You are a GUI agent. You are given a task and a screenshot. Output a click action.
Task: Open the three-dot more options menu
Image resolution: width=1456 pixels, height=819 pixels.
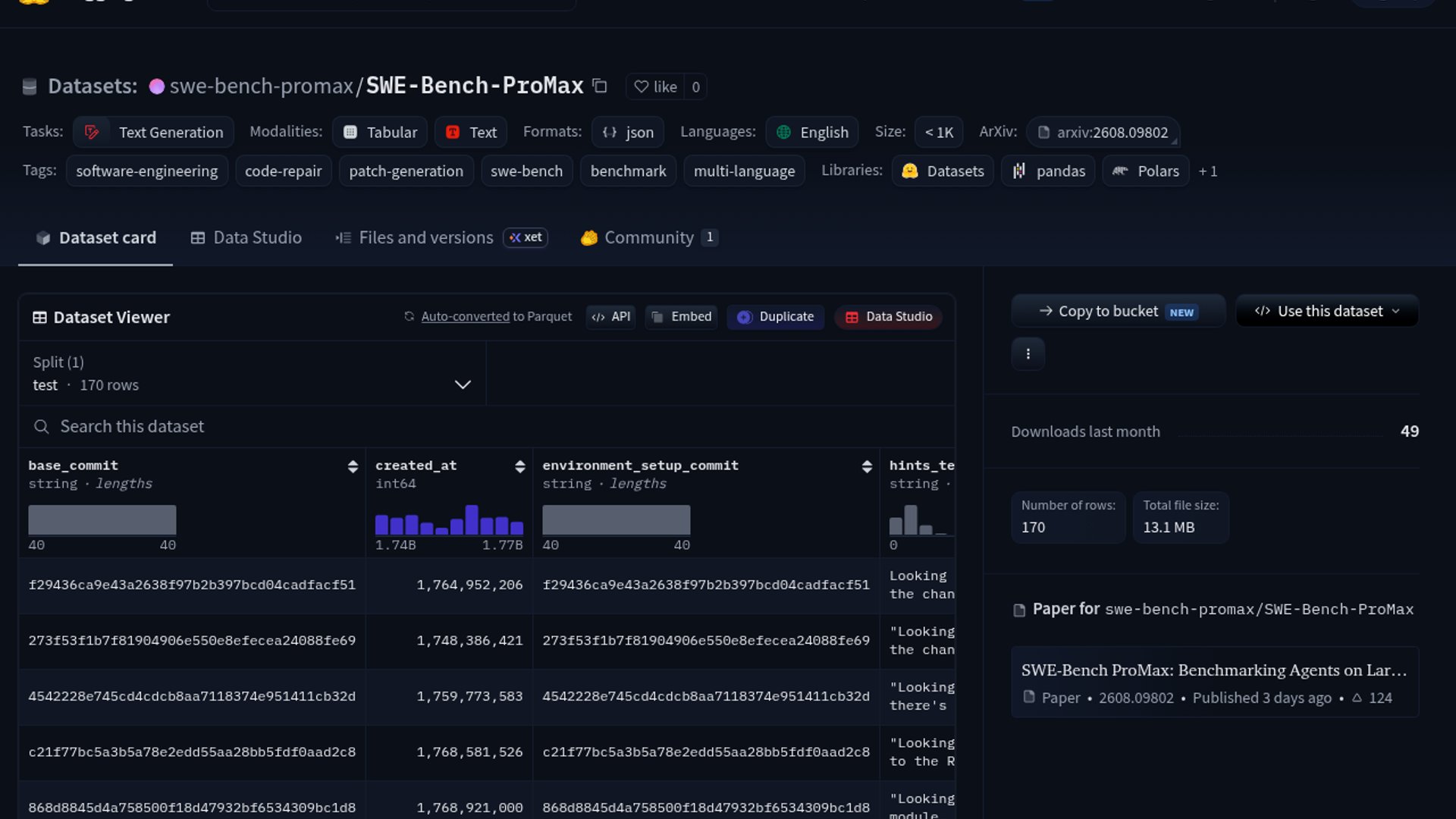[x=1028, y=354]
